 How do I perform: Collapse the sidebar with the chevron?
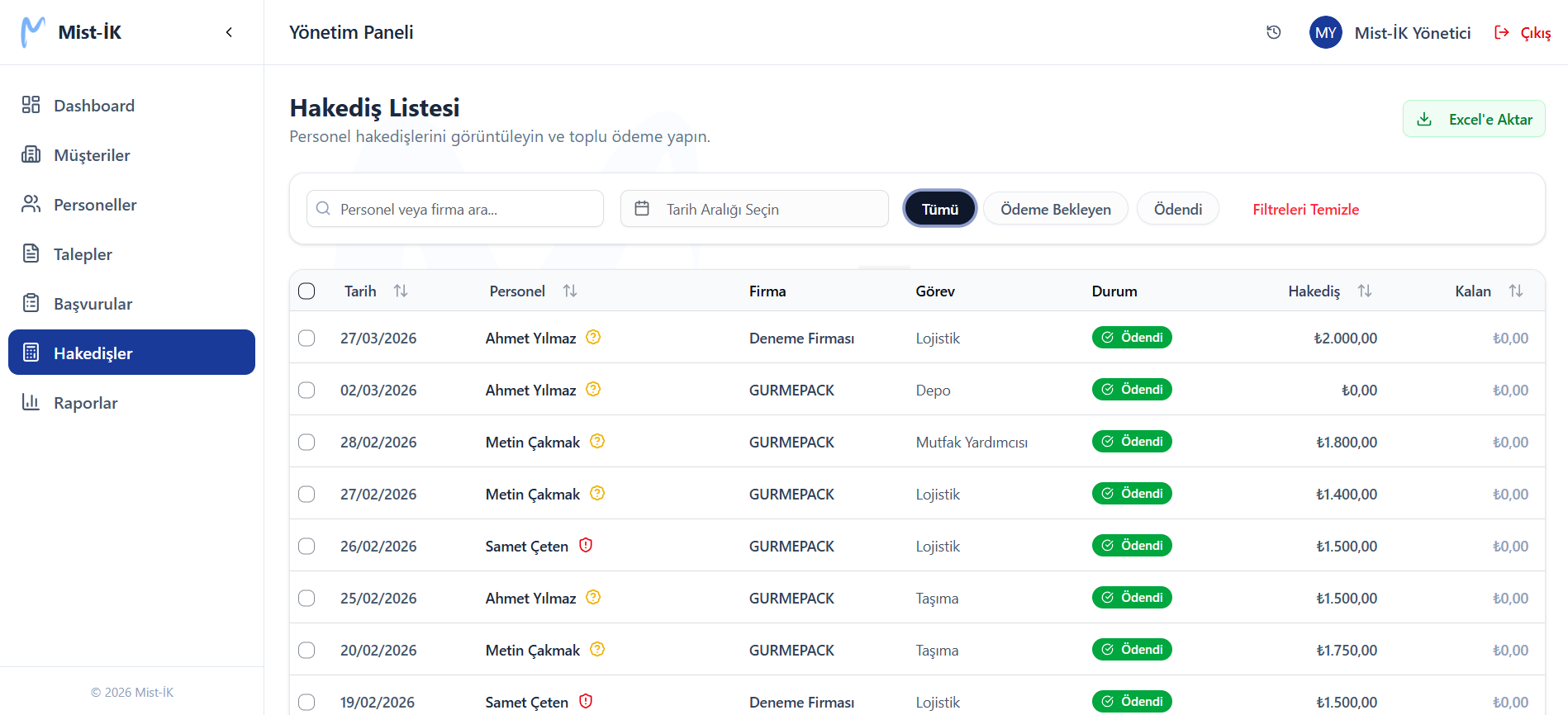point(229,32)
